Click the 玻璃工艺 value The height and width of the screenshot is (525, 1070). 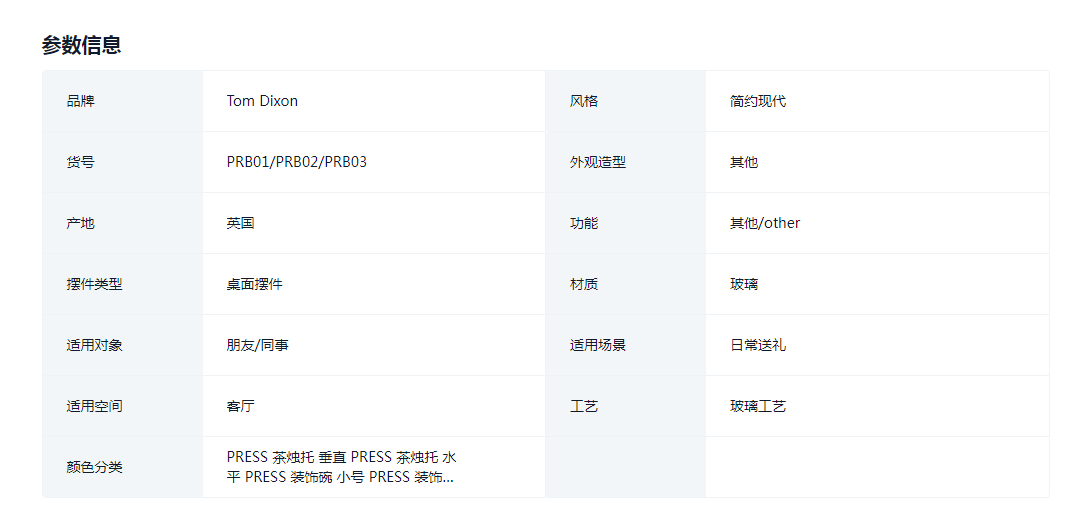757,406
